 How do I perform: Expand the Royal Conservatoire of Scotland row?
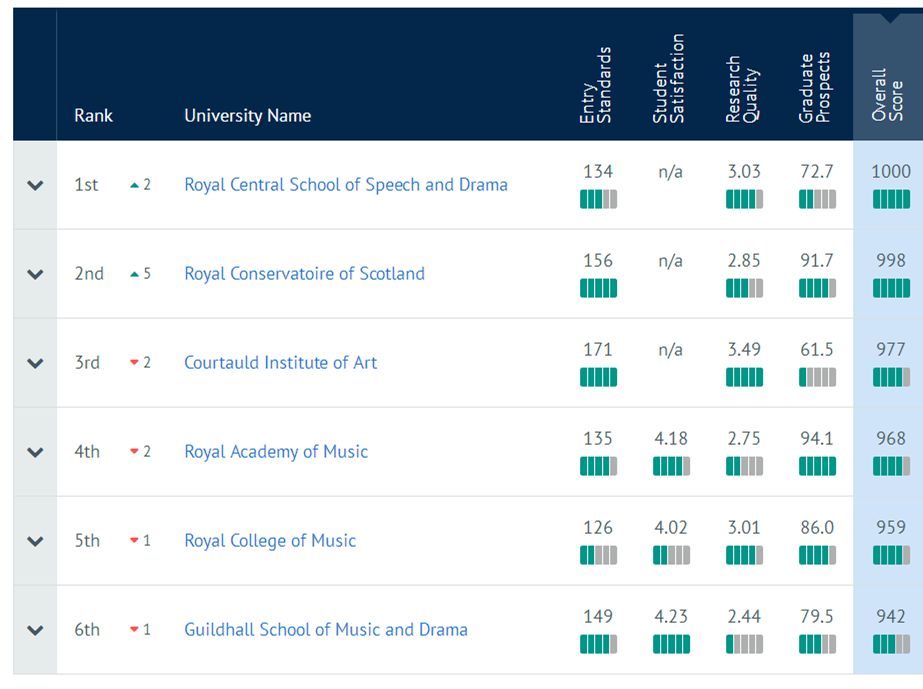35,274
